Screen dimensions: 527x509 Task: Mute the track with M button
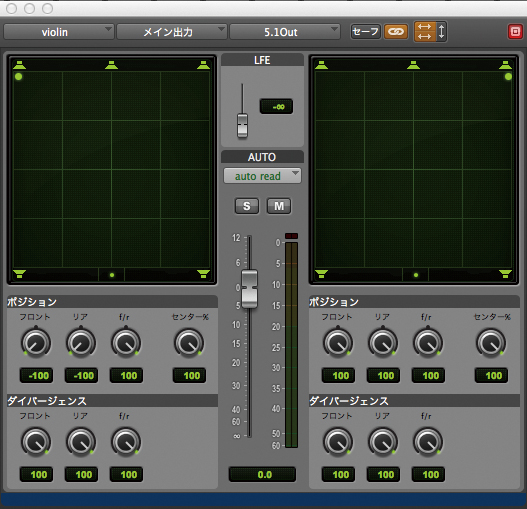pyautogui.click(x=279, y=206)
